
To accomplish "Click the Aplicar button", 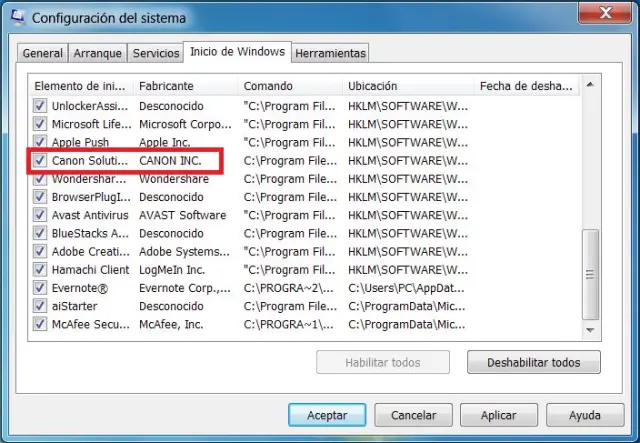I will coord(499,415).
